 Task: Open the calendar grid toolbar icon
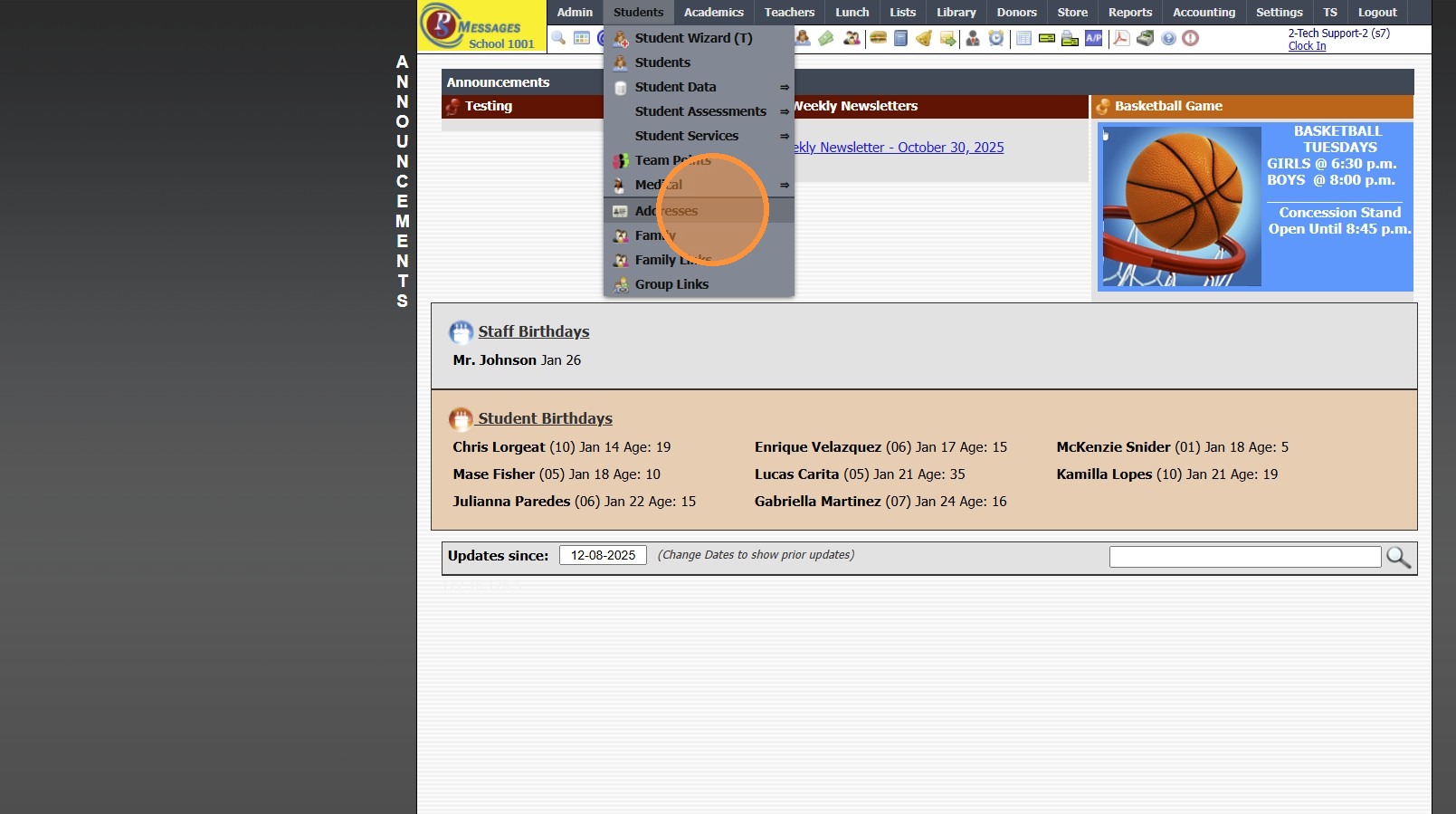(582, 38)
